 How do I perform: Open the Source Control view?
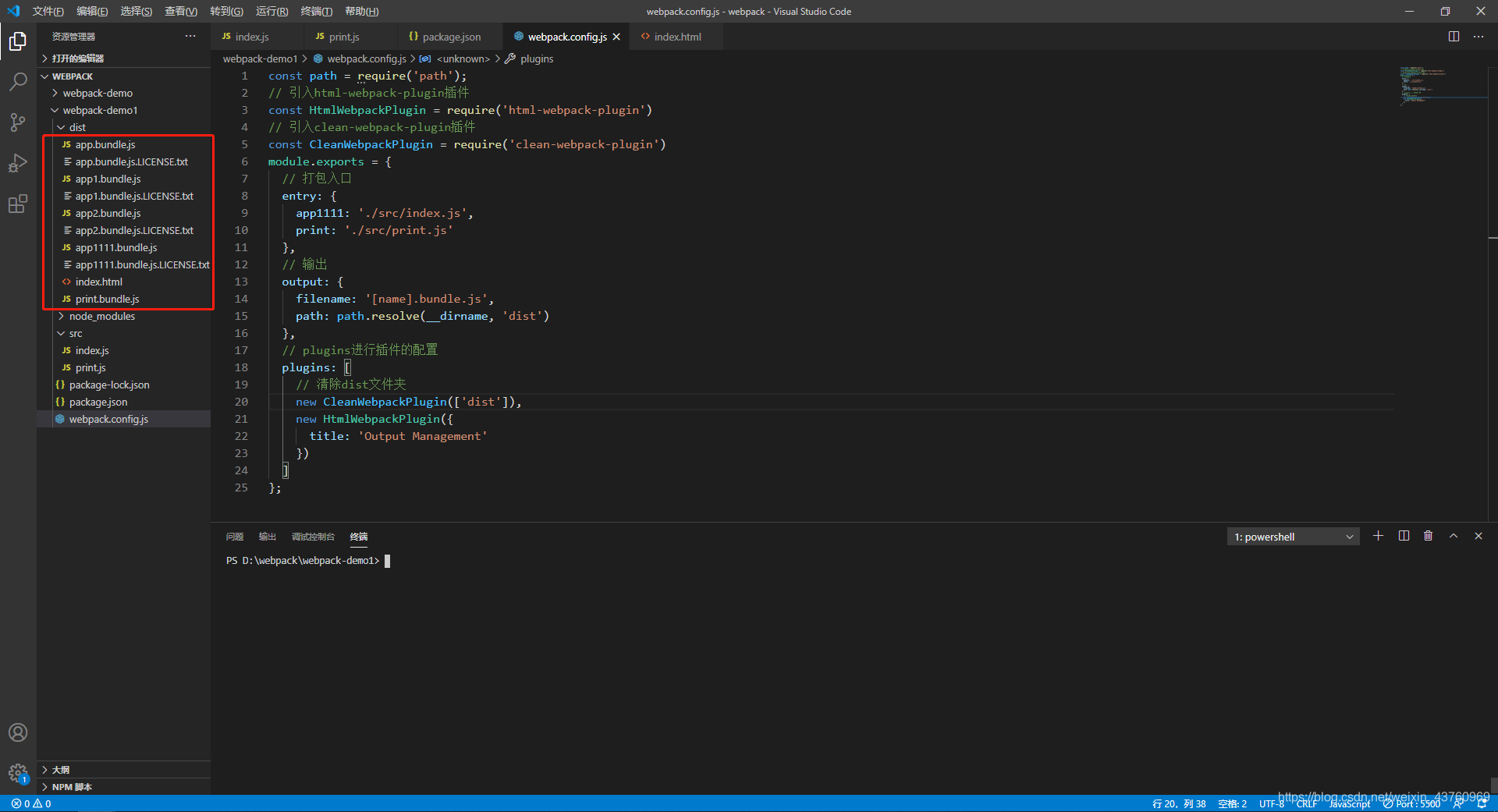[17, 122]
